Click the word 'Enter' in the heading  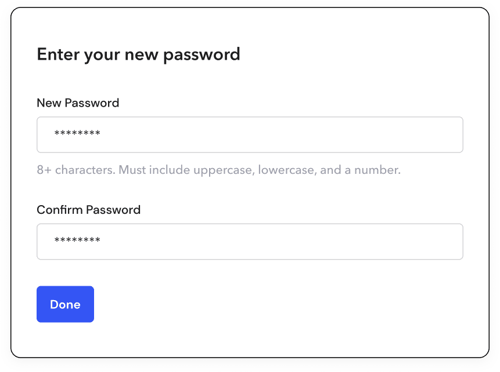58,54
